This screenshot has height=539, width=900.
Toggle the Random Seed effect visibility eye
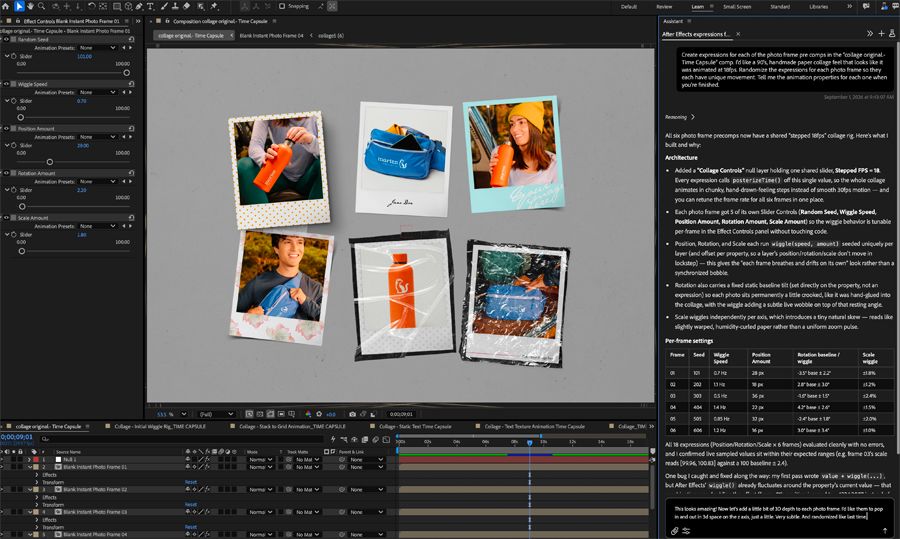pyautogui.click(x=6, y=40)
